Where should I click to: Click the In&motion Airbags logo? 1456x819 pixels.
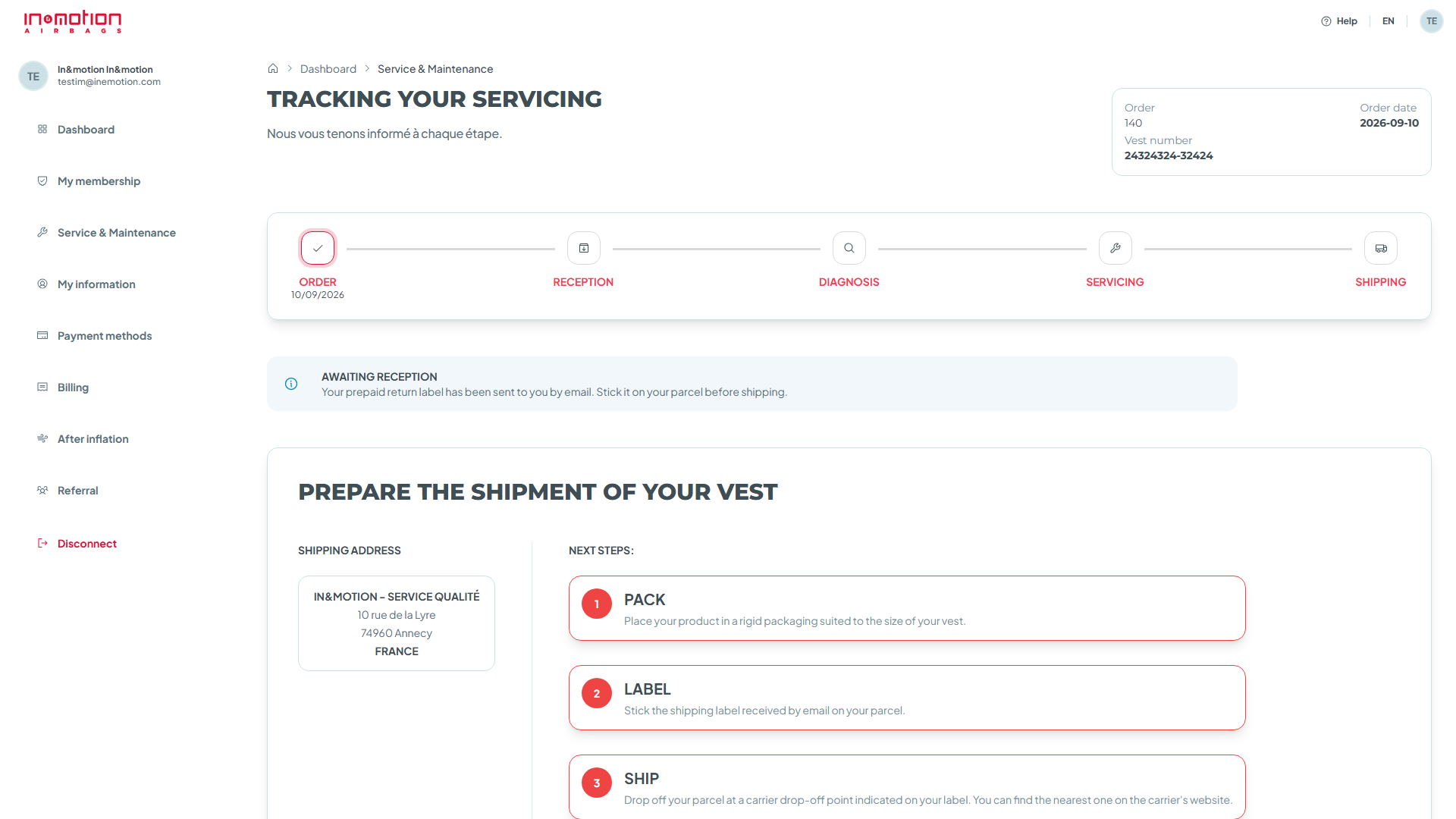click(73, 21)
